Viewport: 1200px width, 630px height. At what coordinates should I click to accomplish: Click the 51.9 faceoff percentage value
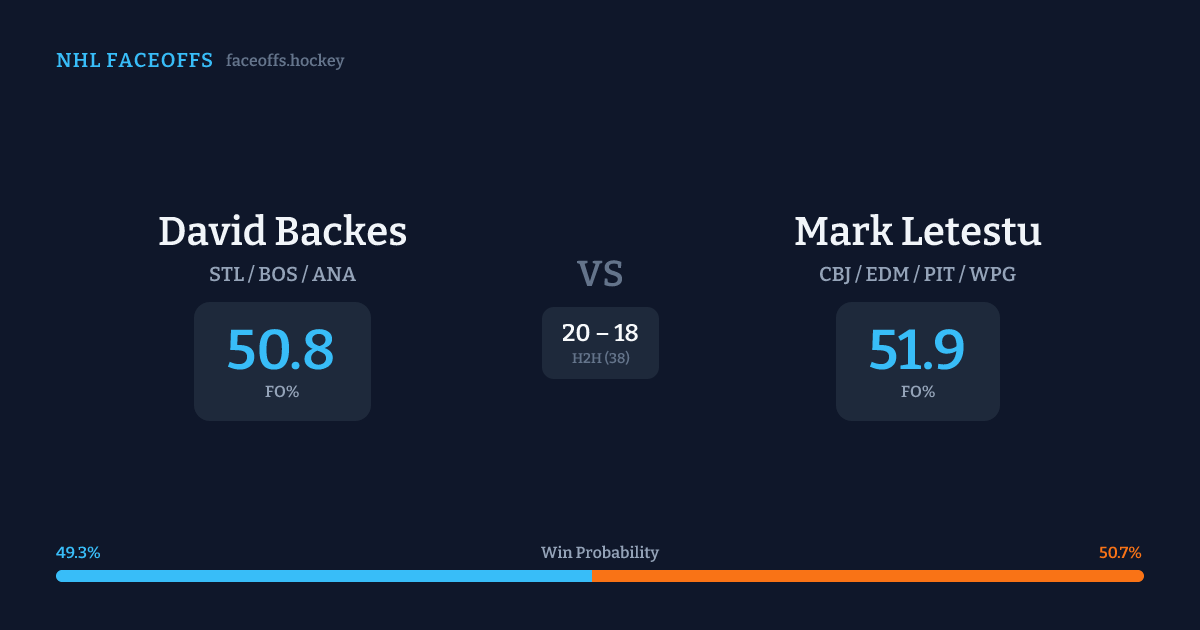tap(917, 349)
